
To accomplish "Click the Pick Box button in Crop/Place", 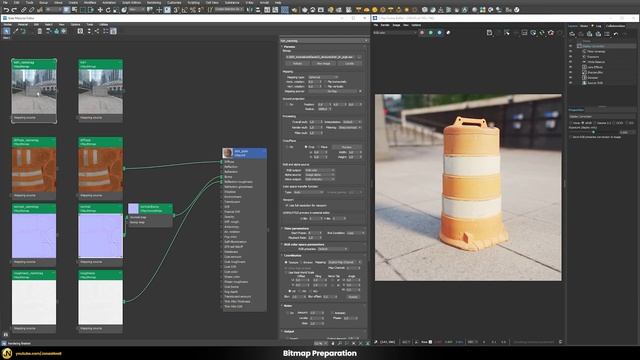I will [347, 147].
